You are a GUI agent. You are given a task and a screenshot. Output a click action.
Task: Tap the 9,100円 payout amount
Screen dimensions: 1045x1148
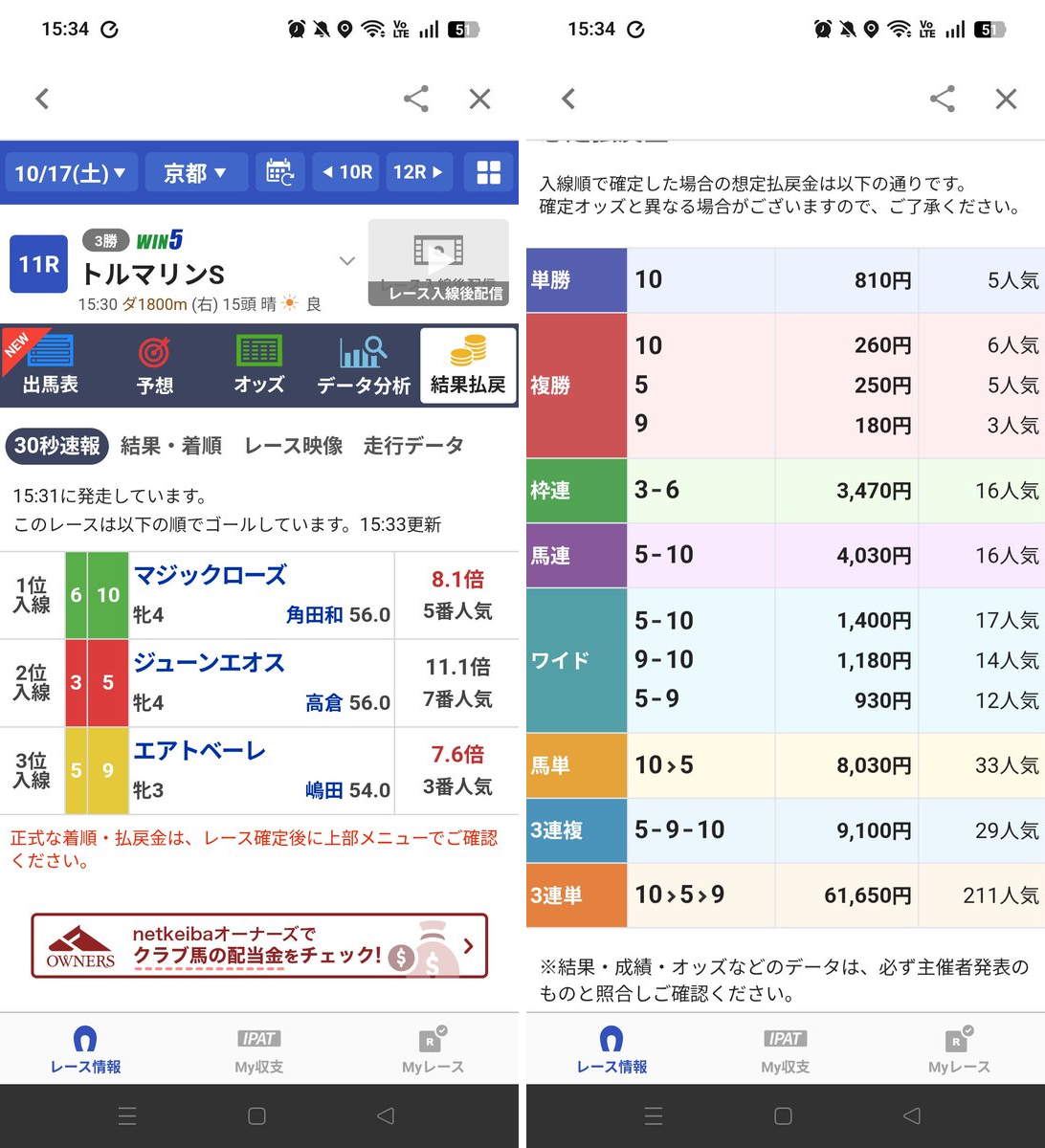pos(874,831)
